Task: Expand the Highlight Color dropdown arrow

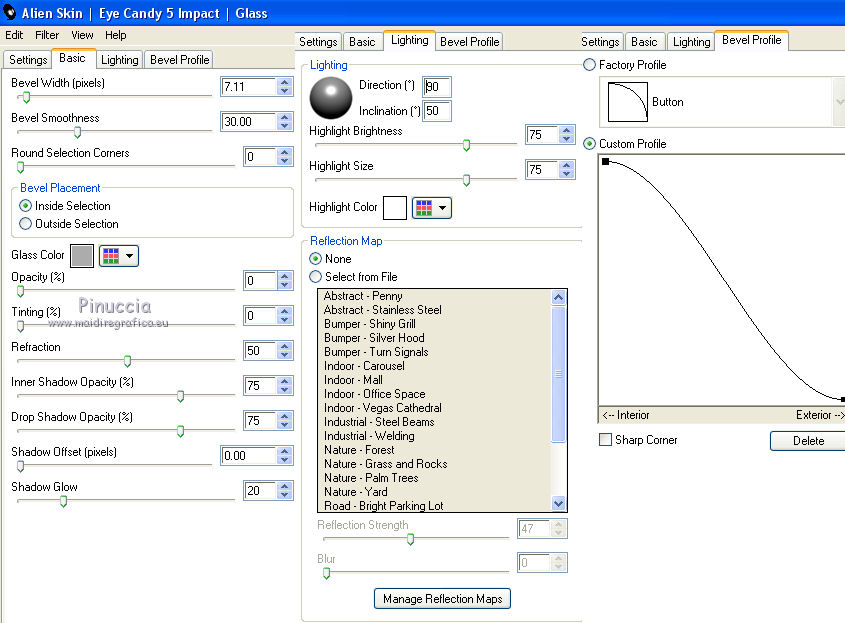Action: coord(443,208)
